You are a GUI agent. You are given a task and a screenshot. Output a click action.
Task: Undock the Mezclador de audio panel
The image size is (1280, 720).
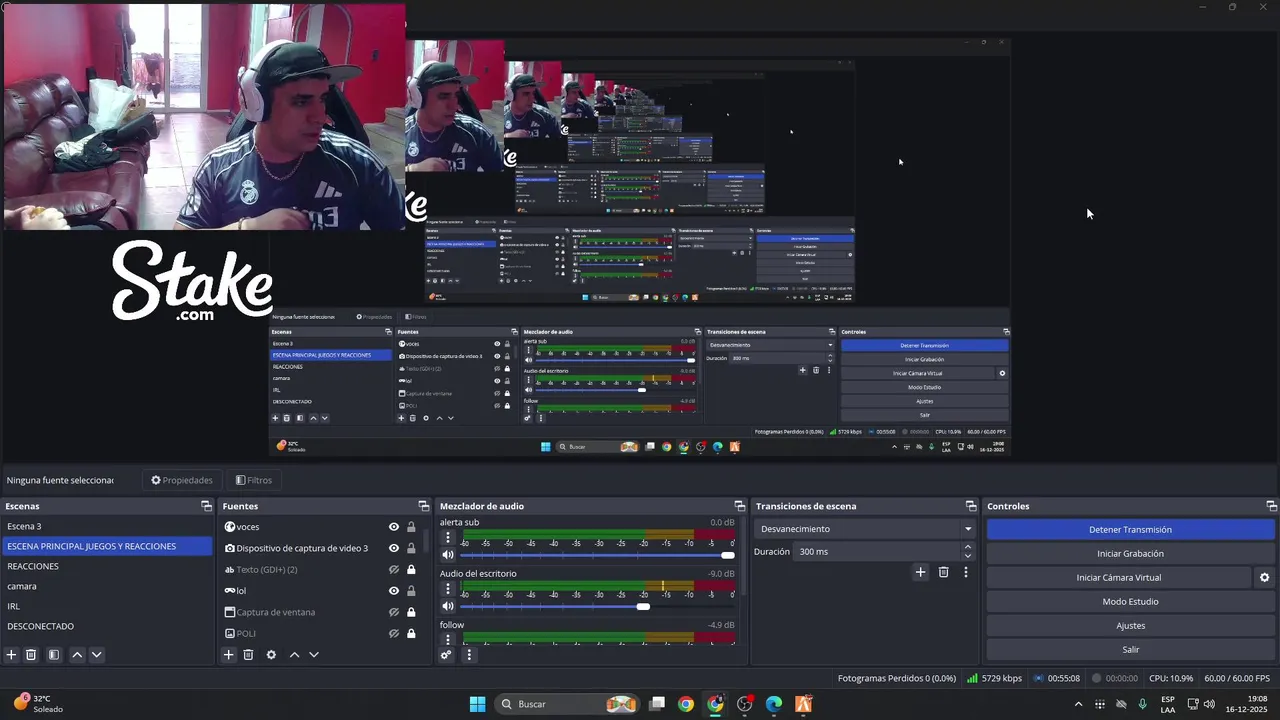[740, 506]
